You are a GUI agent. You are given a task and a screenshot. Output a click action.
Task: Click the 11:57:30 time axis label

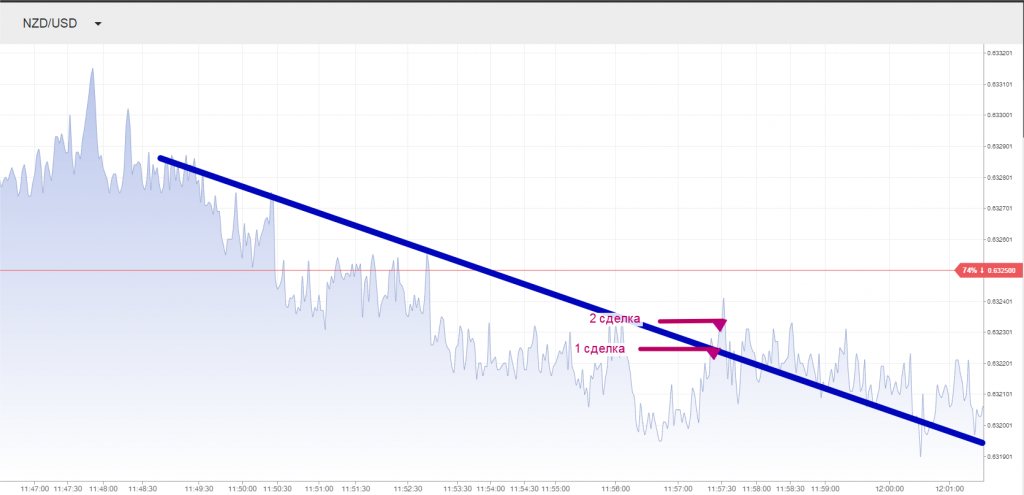[x=721, y=488]
